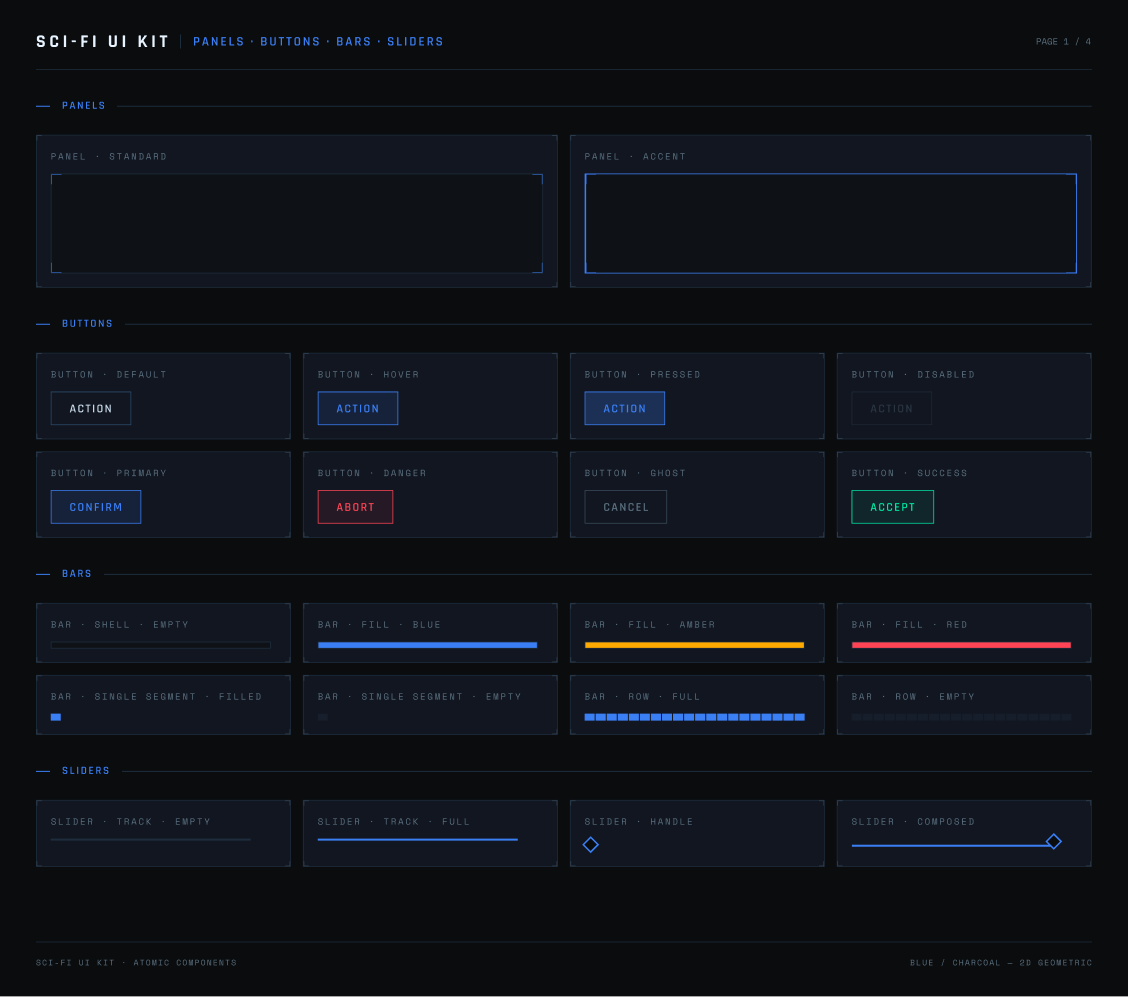Screen dimensions: 1128x997
Task: Click the 'BAR · ROW · EMPTY' label
Action: click(x=913, y=696)
